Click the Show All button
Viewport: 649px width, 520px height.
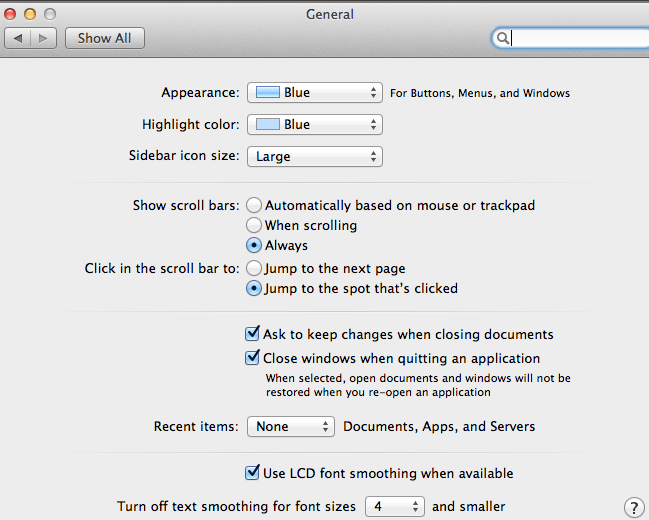click(105, 39)
